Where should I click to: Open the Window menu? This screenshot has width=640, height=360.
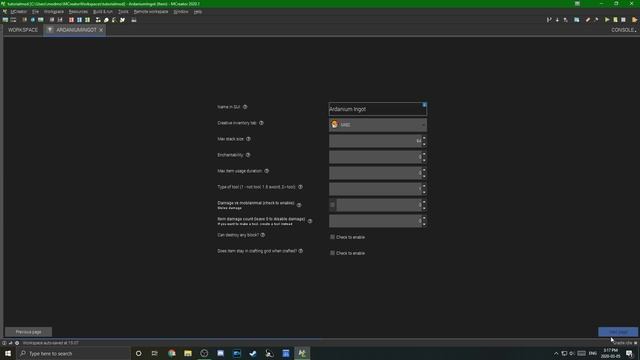tap(181, 12)
